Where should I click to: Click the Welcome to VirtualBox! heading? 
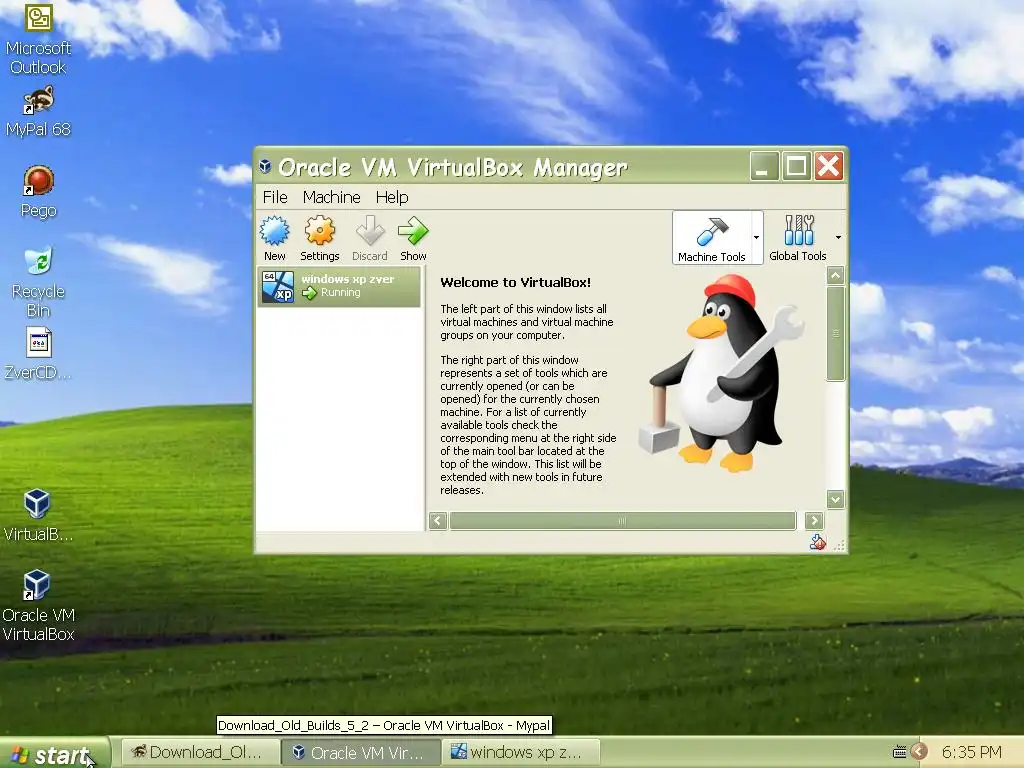[515, 282]
